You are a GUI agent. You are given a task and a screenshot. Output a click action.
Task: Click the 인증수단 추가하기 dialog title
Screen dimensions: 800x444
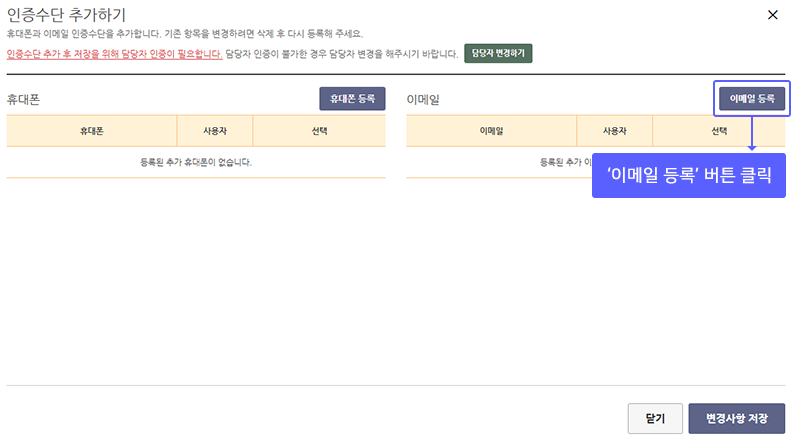pyautogui.click(x=66, y=15)
